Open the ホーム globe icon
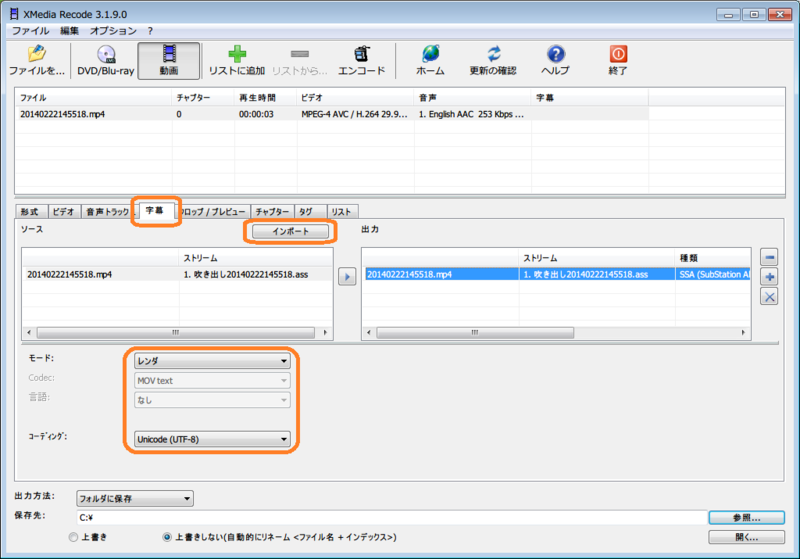Screen dimensions: 800x559 point(430,61)
